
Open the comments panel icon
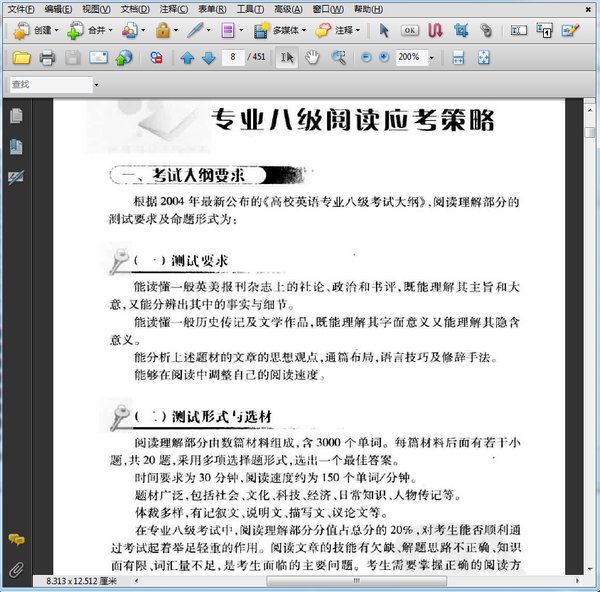tap(16, 540)
